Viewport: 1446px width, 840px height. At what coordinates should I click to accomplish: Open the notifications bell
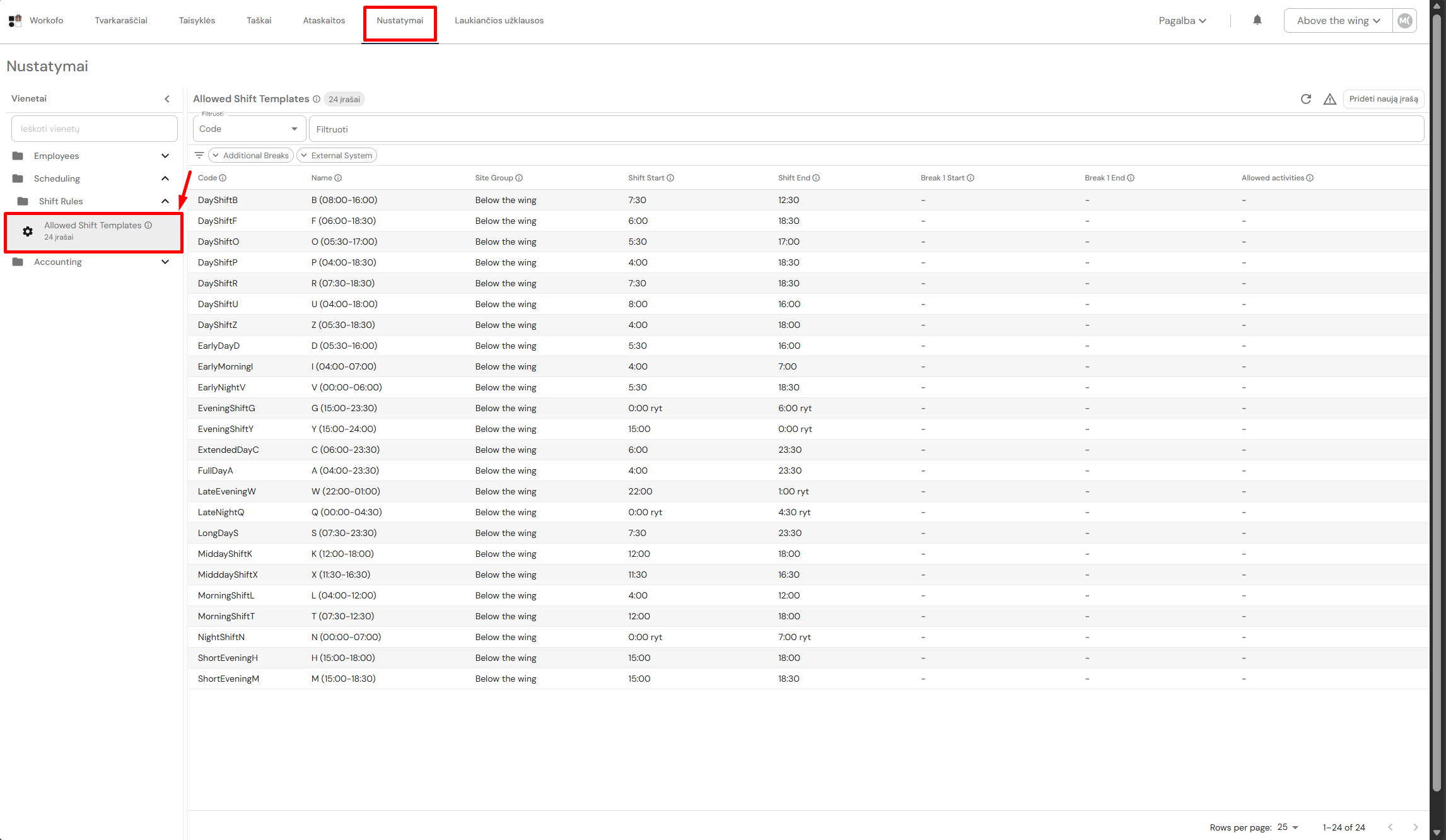tap(1257, 20)
